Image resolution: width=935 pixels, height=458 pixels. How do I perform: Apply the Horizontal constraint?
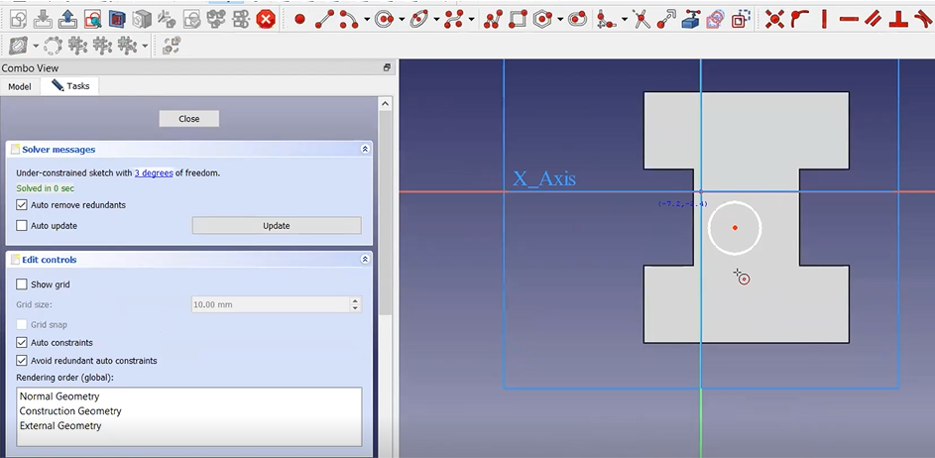pos(849,20)
